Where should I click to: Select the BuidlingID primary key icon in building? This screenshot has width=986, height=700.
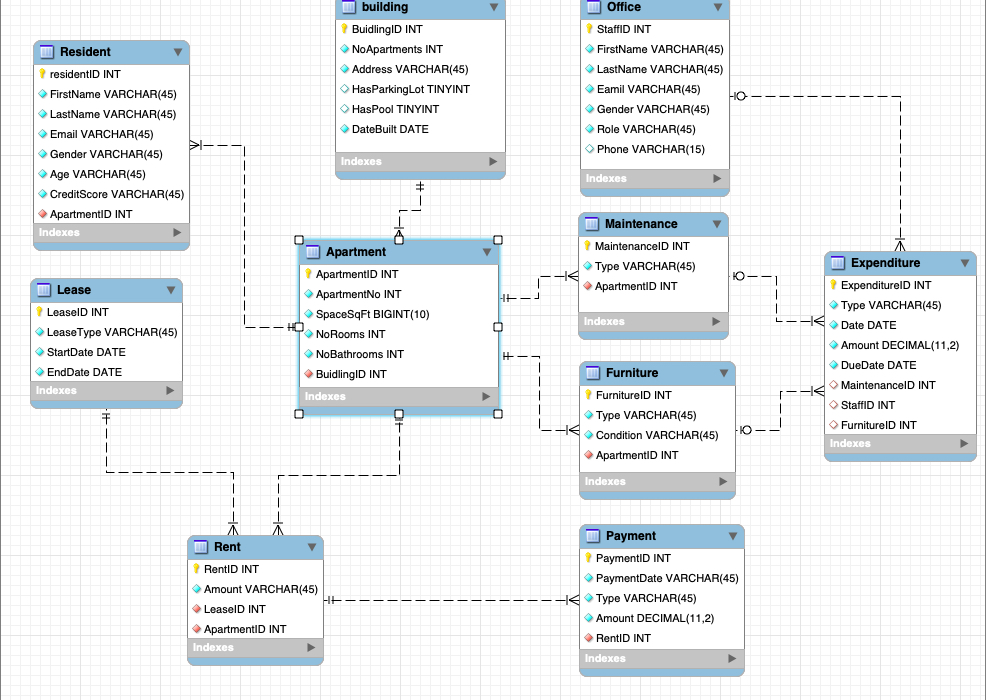[344, 28]
